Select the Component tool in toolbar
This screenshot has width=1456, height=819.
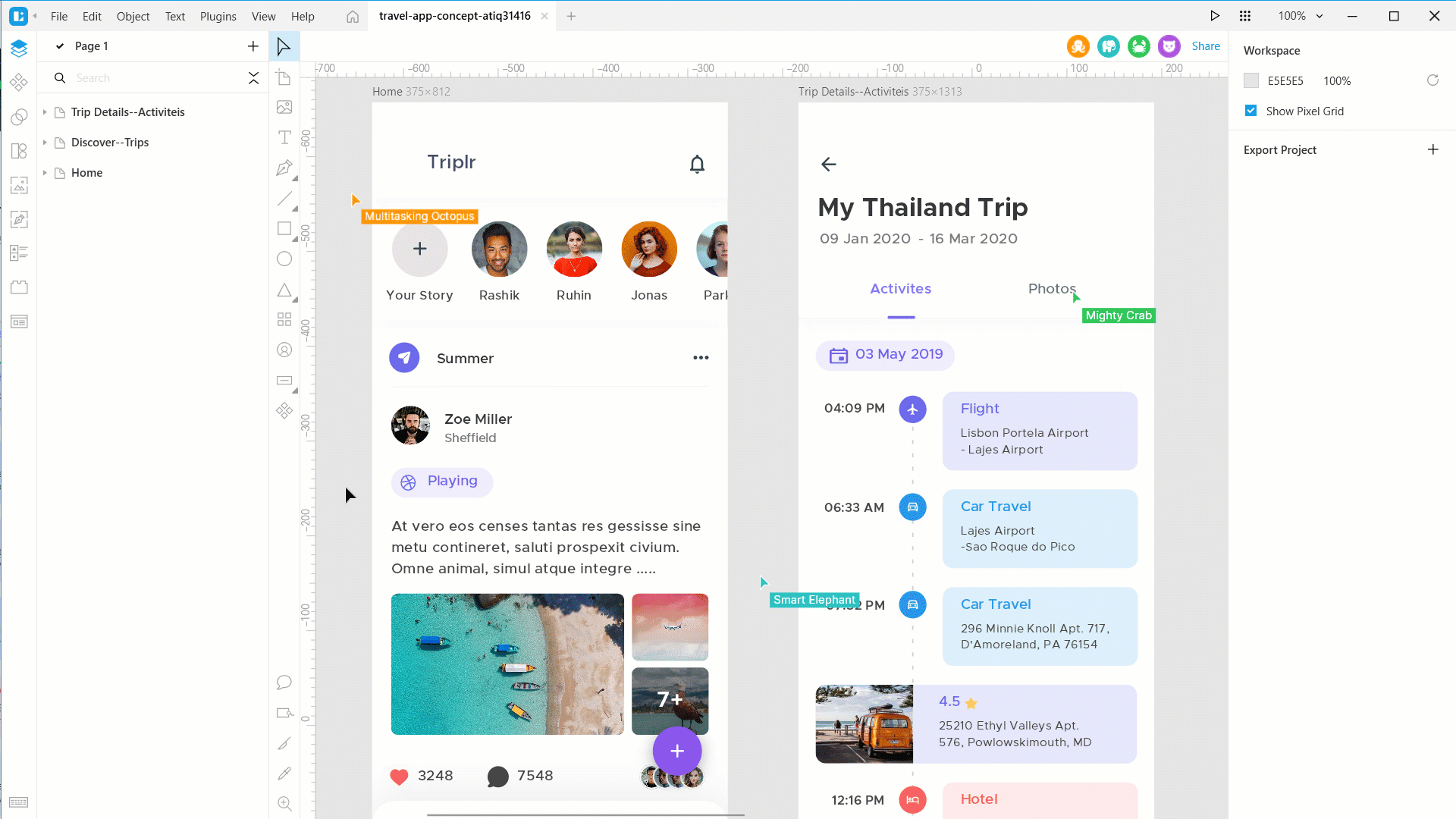click(x=284, y=410)
